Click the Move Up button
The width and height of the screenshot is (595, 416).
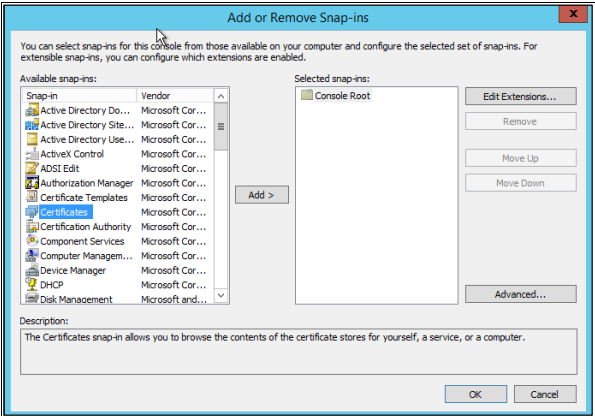coord(521,158)
